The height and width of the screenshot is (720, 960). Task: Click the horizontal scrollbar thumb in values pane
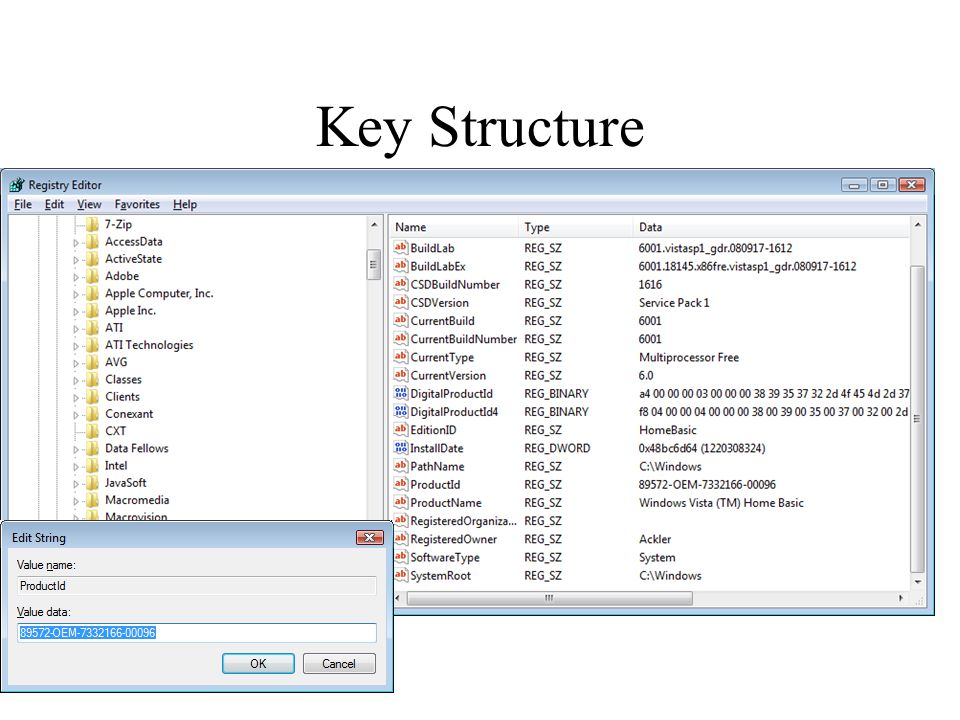pos(549,598)
